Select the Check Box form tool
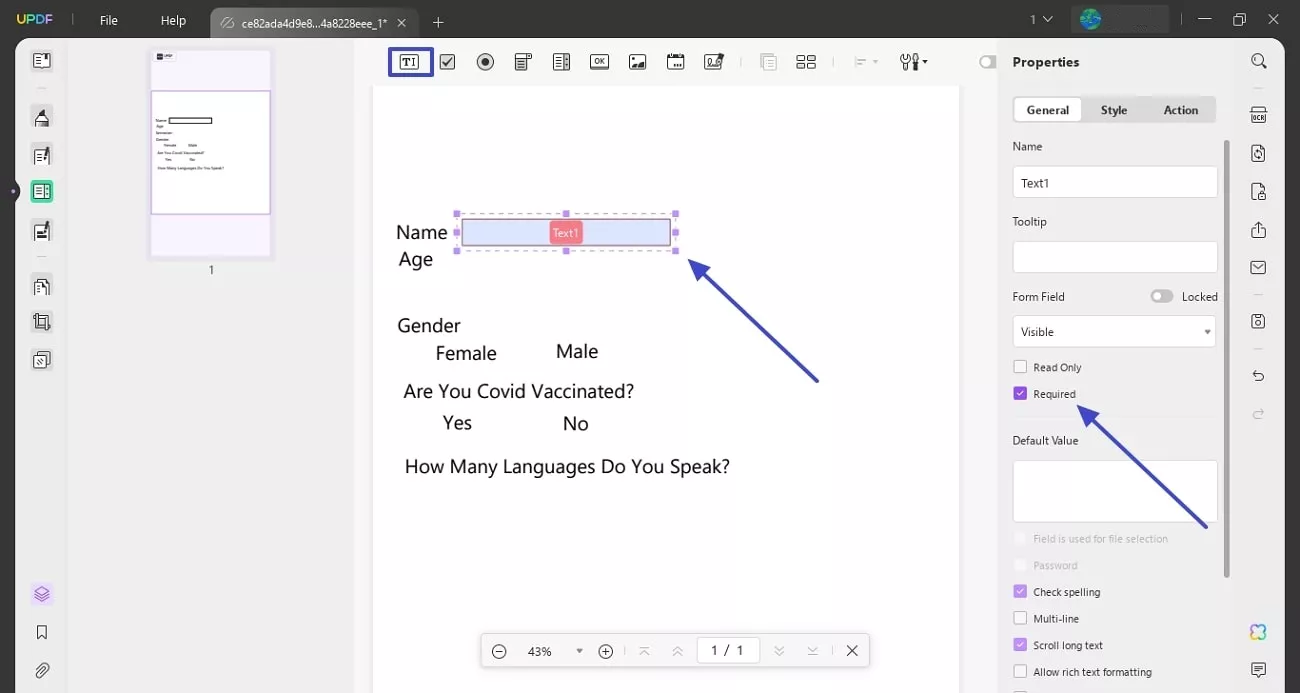 click(x=447, y=62)
